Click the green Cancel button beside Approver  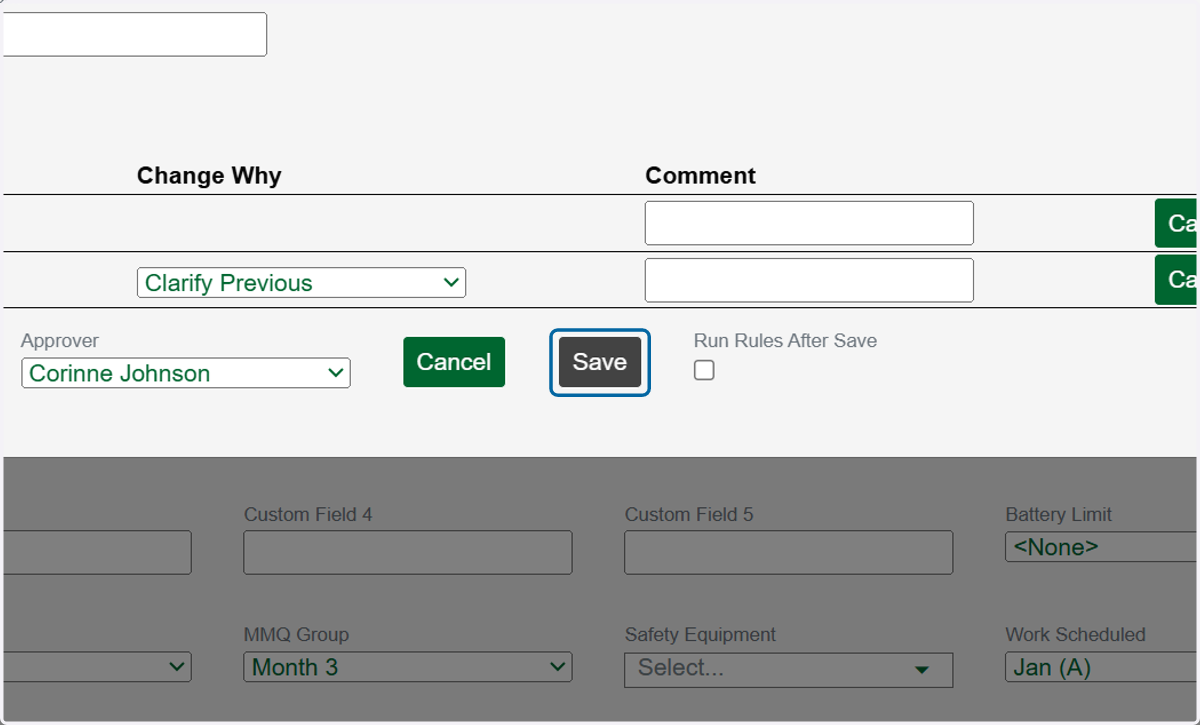tap(454, 362)
